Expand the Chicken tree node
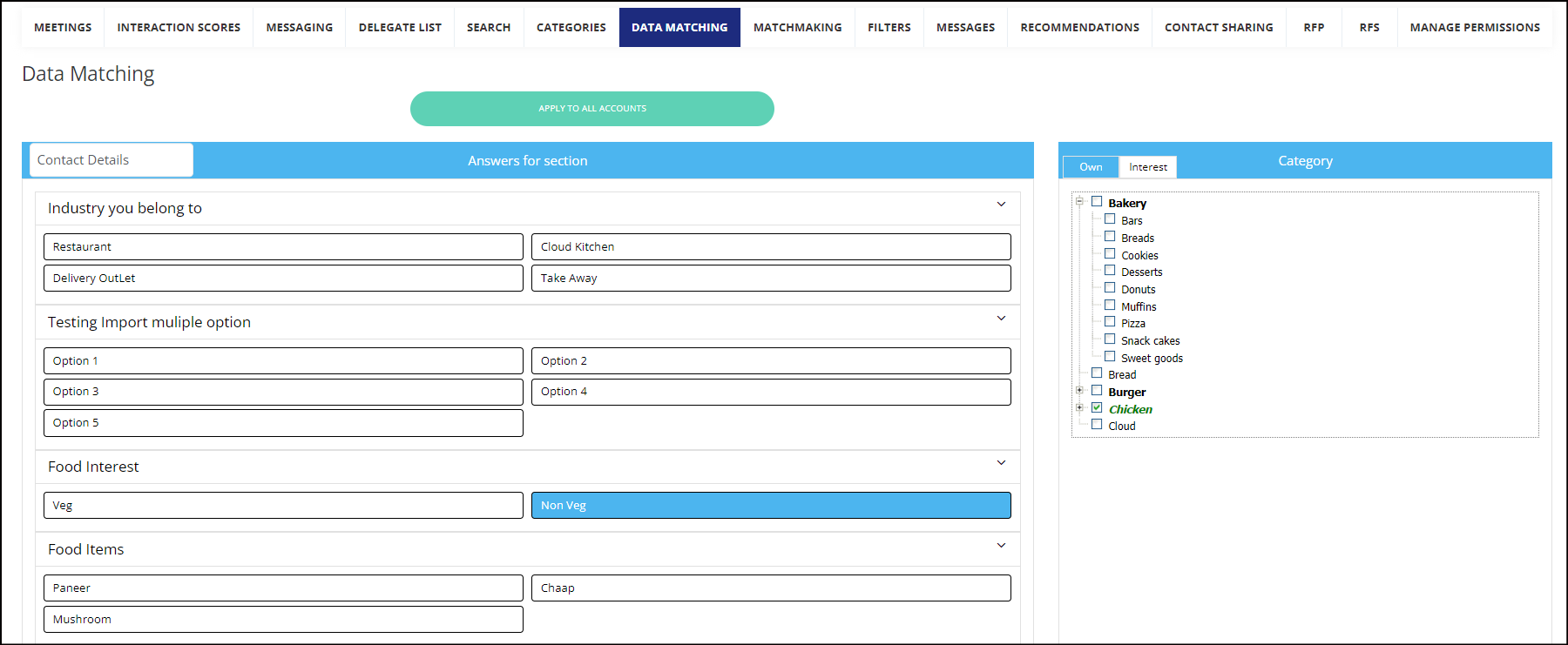This screenshot has width=1568, height=645. [1079, 407]
